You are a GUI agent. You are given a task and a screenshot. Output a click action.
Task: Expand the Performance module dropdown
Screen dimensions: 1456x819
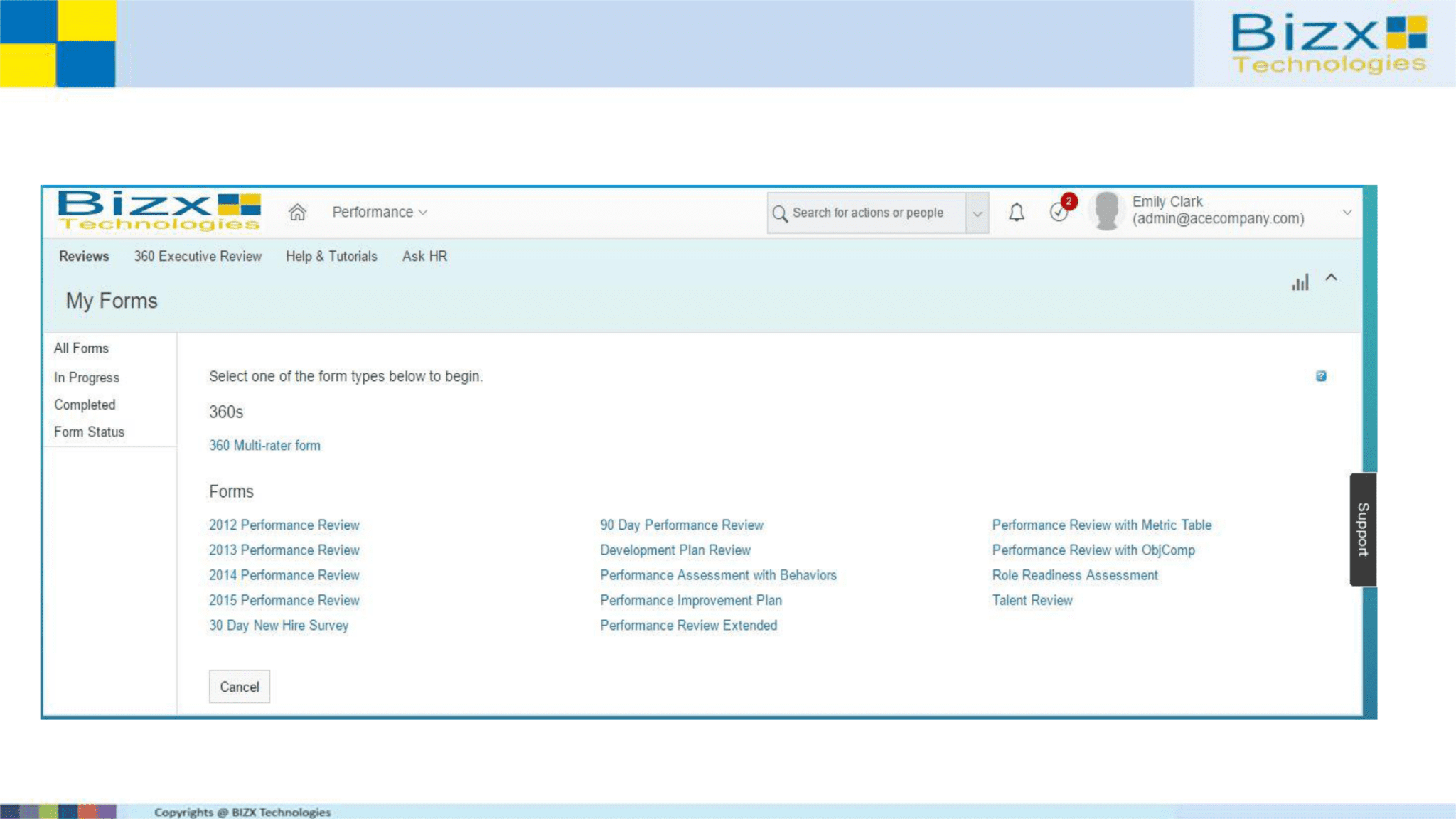coord(380,212)
